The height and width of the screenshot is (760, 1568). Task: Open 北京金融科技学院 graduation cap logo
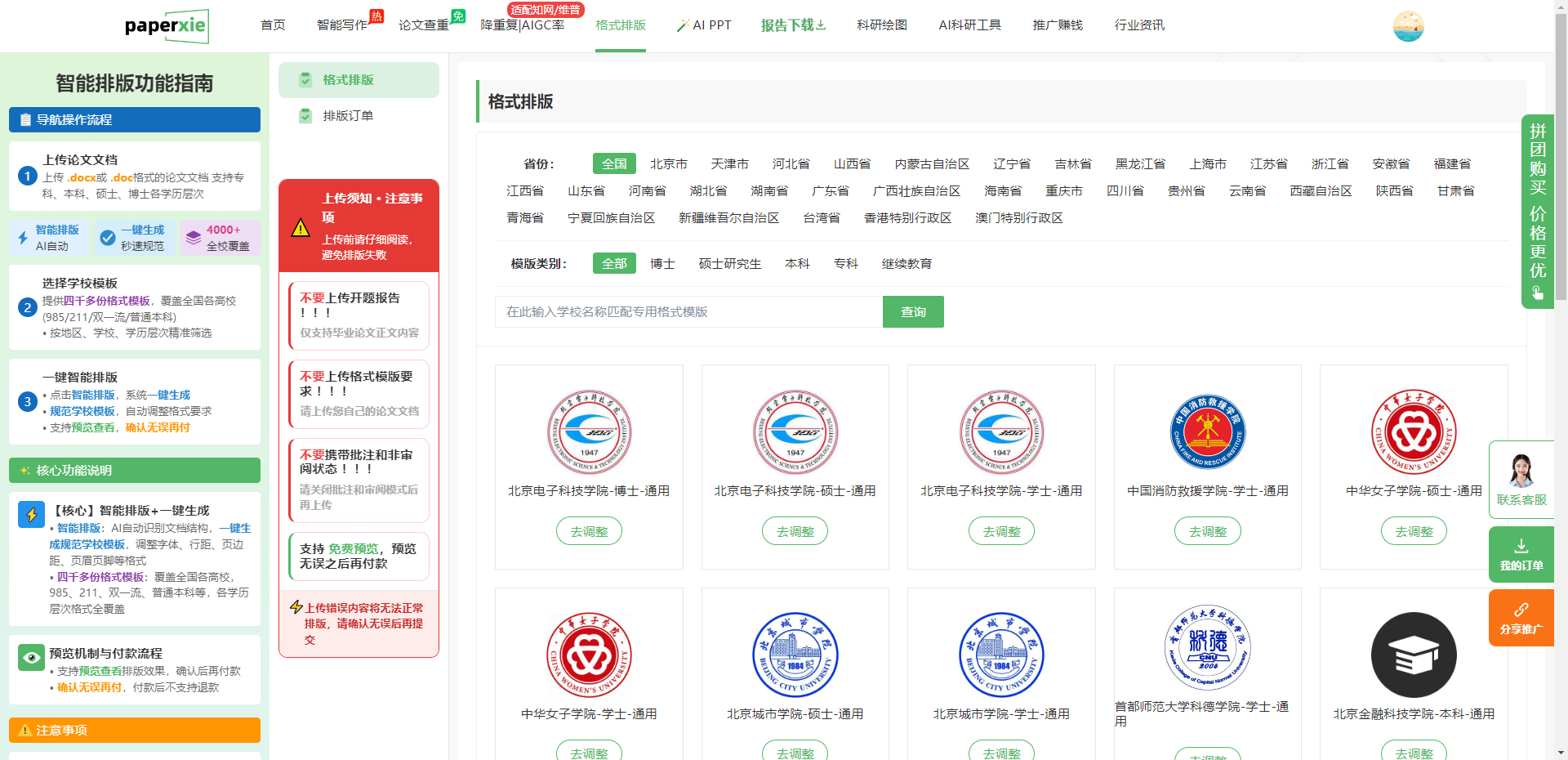pos(1414,655)
